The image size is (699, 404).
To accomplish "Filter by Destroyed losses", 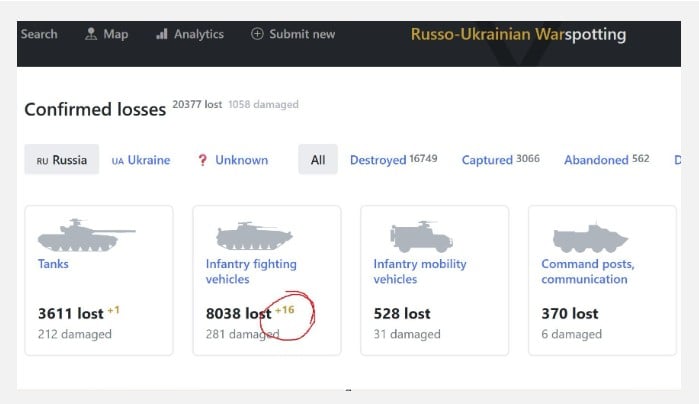I will (x=378, y=160).
